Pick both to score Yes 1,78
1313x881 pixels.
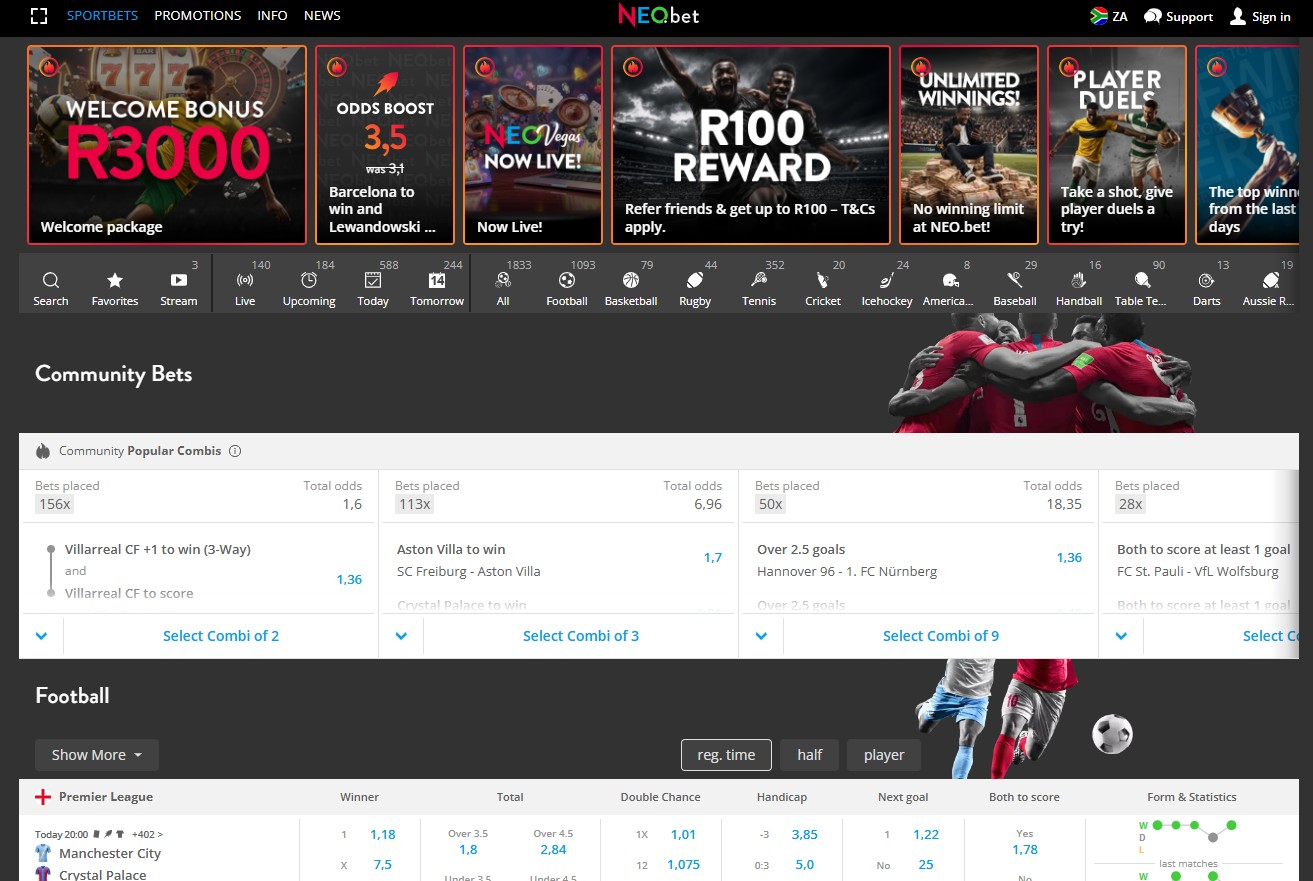click(x=1025, y=849)
